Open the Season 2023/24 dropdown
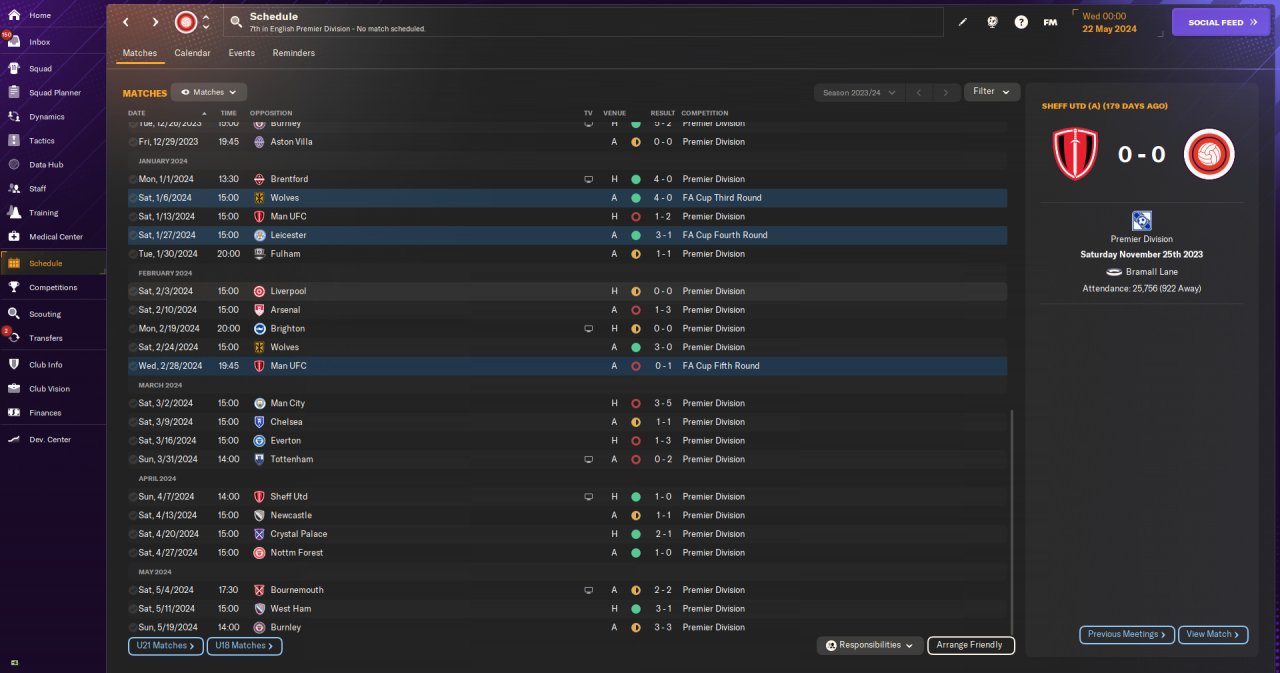Screen dimensions: 1280x673 [x=859, y=92]
